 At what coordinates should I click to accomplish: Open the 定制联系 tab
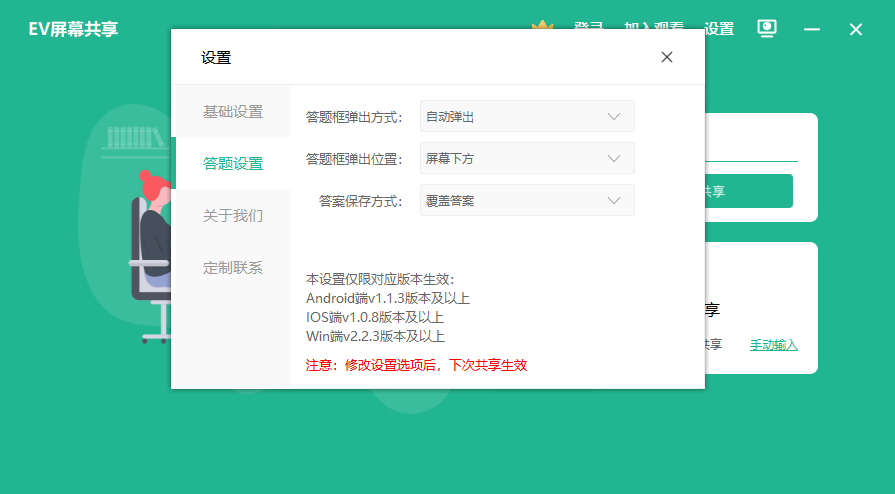tap(231, 267)
